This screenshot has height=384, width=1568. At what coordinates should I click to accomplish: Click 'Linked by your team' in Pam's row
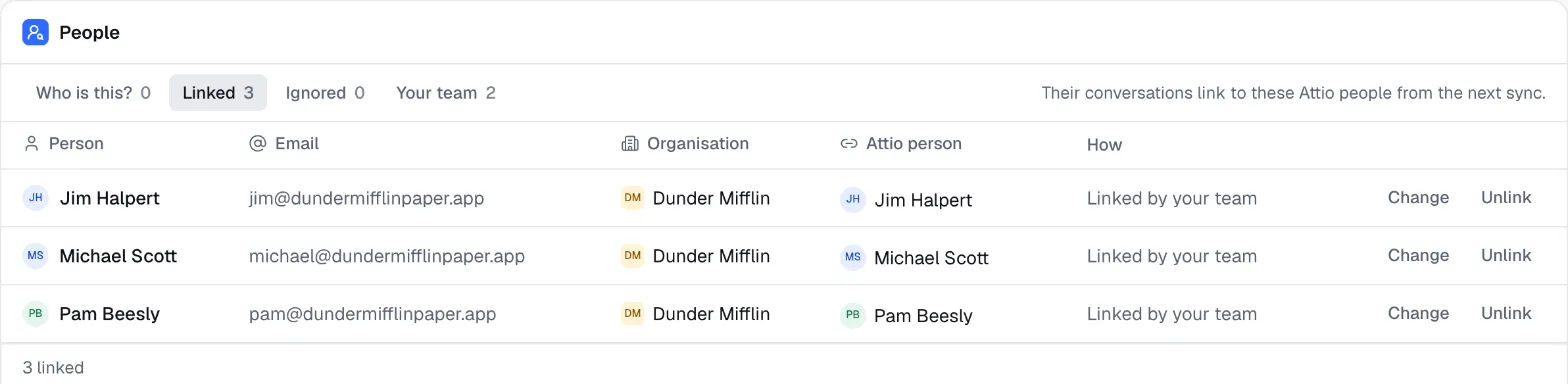(x=1172, y=315)
